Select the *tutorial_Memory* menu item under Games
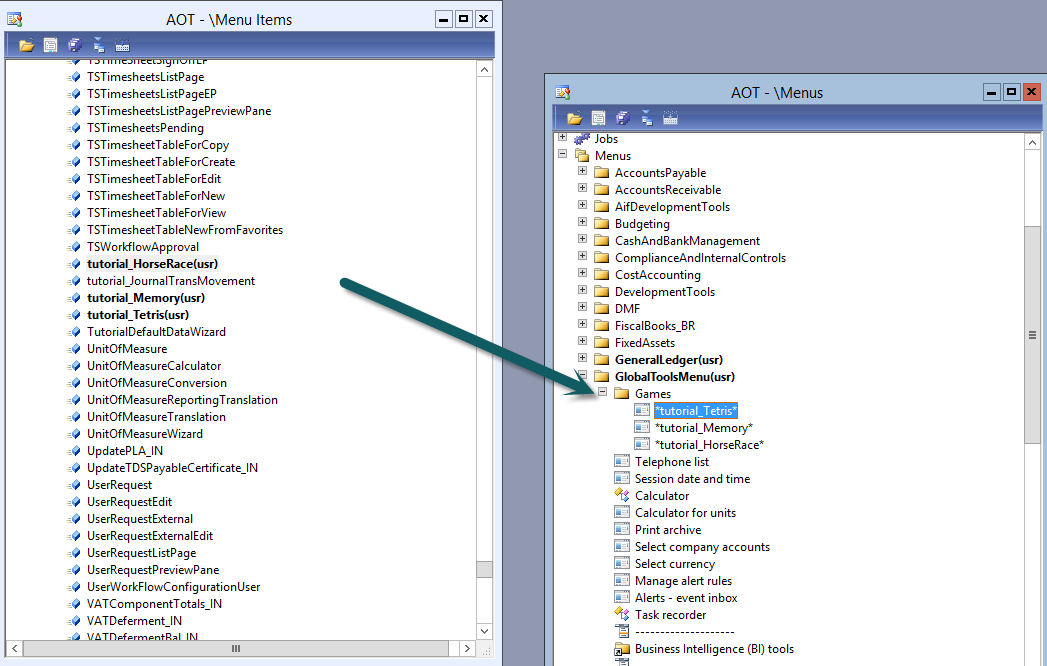The height and width of the screenshot is (666, 1047). pyautogui.click(x=703, y=428)
